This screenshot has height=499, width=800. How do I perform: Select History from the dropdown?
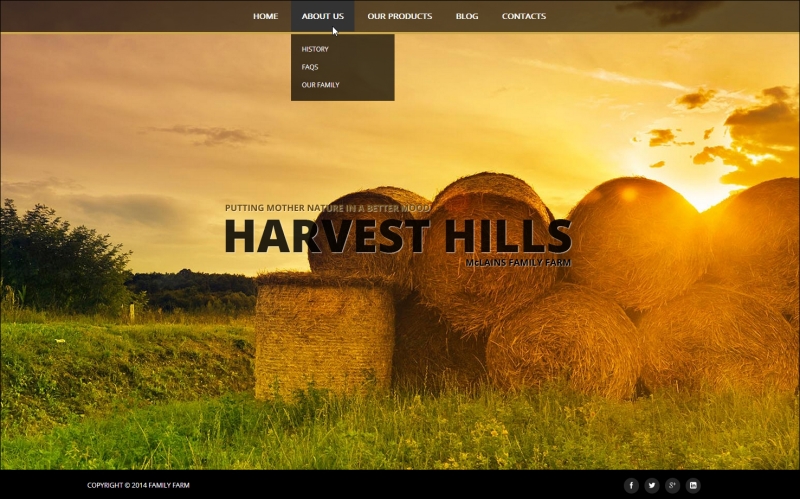coord(315,49)
